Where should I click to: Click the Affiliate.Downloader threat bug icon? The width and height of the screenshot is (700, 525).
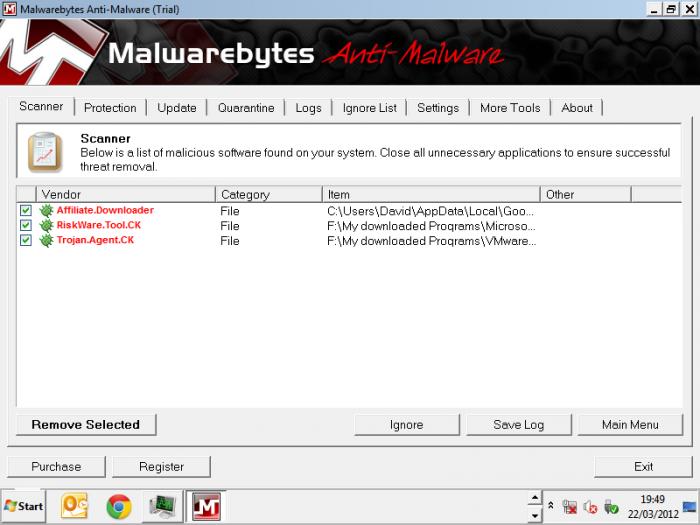point(46,211)
